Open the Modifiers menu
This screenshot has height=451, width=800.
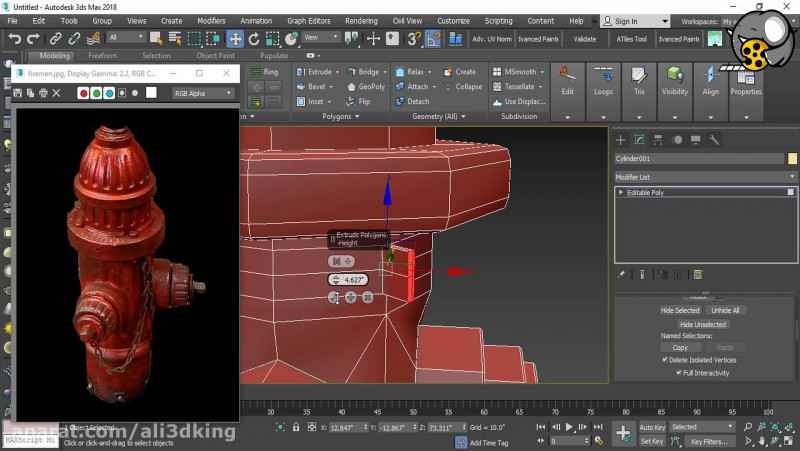[211, 21]
